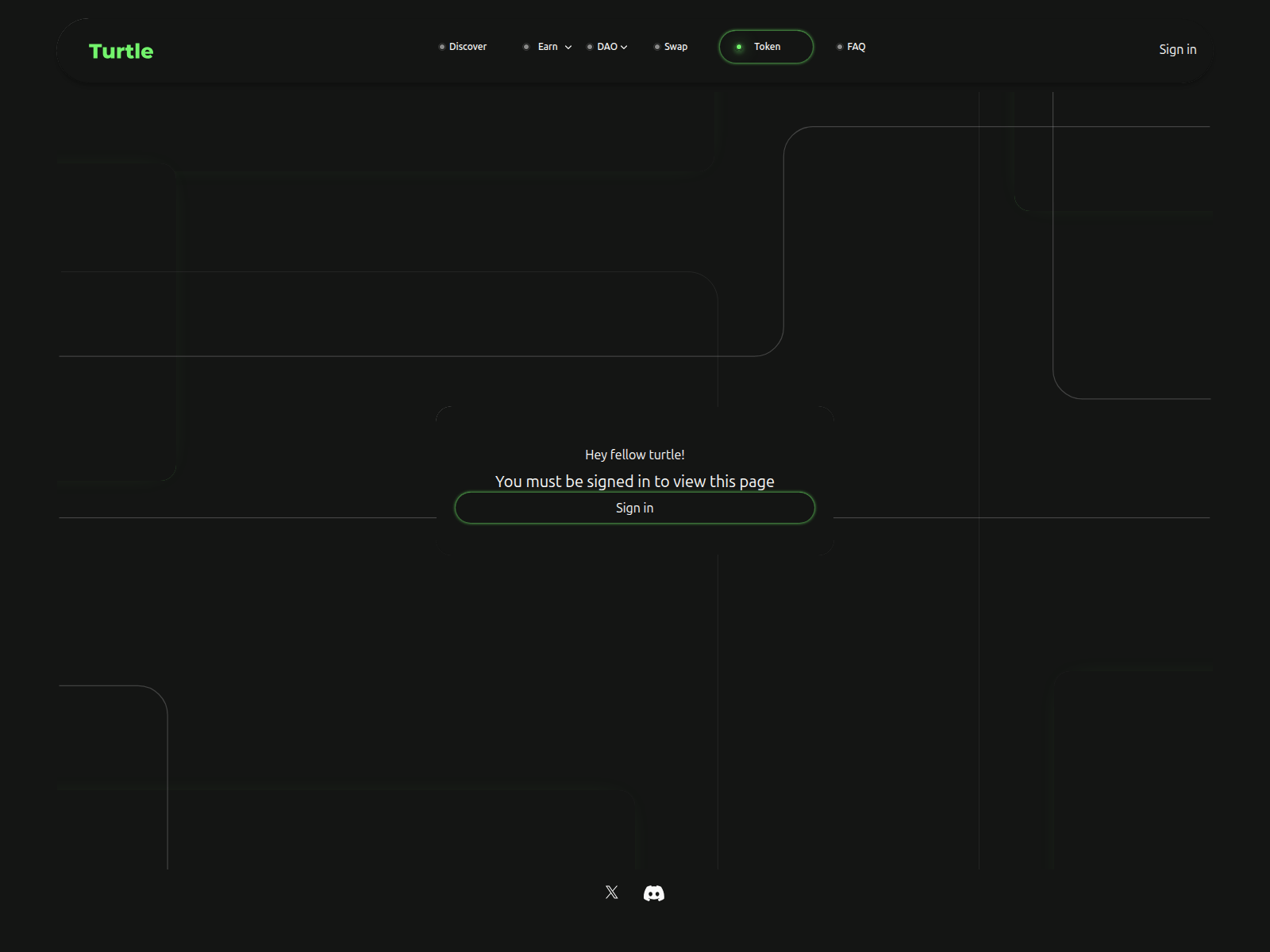Open the Earn navigation item
1270x952 pixels.
pyautogui.click(x=546, y=47)
